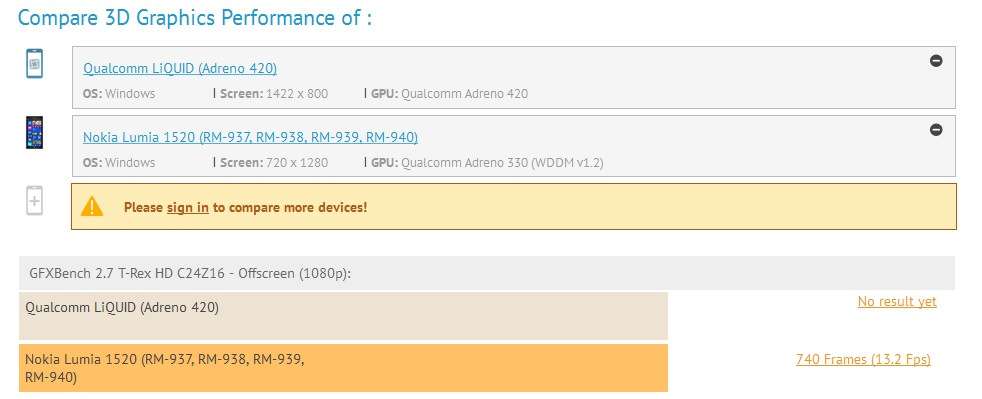
Task: Open the 740 Frames (13.2 Fps) result
Action: click(x=863, y=360)
